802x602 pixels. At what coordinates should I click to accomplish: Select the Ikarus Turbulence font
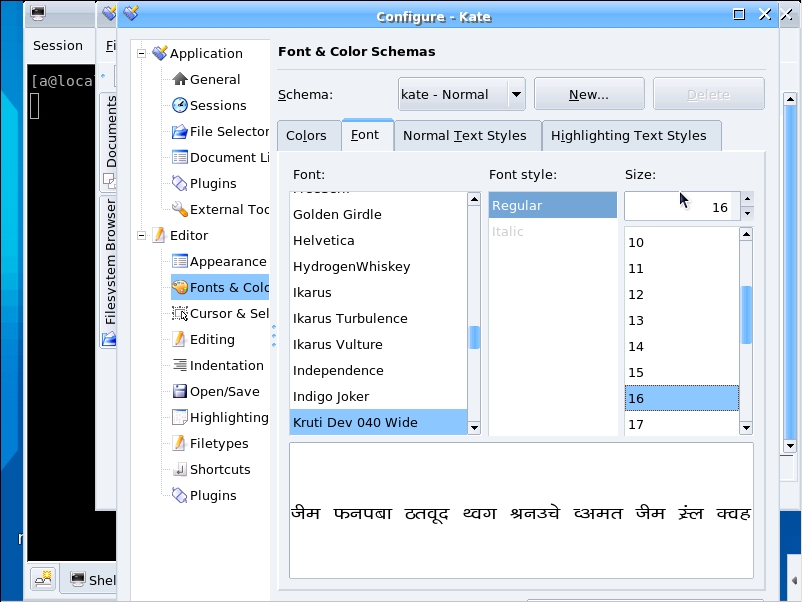click(378, 318)
